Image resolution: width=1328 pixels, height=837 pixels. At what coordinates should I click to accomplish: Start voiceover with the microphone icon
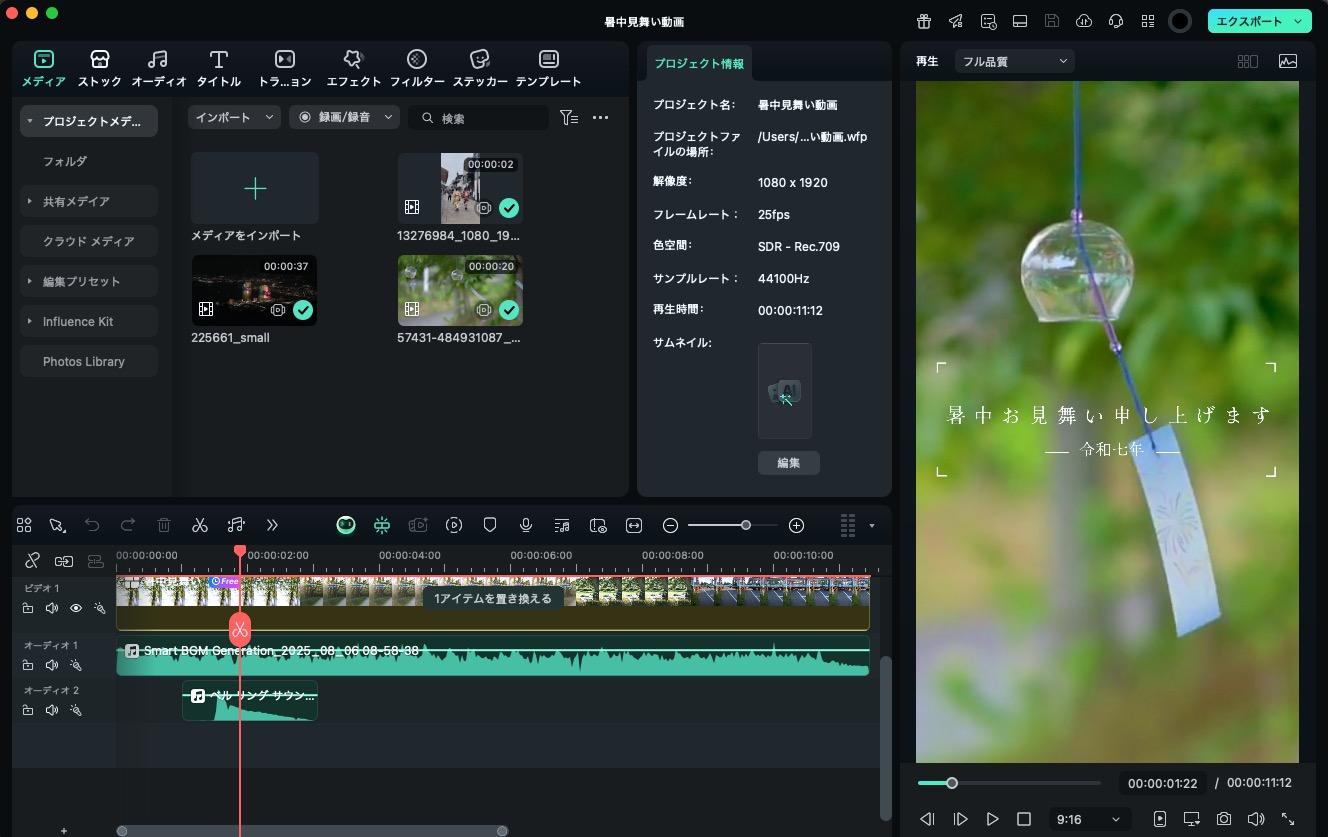[526, 525]
